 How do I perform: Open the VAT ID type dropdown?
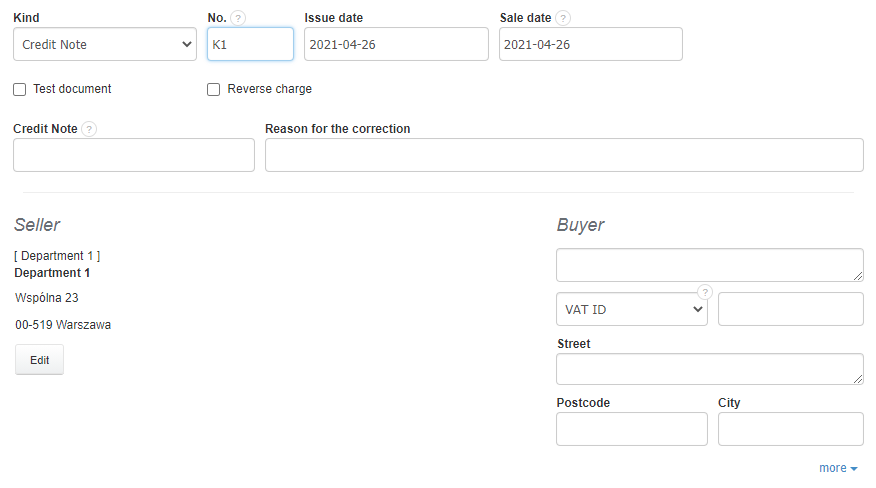tap(631, 309)
